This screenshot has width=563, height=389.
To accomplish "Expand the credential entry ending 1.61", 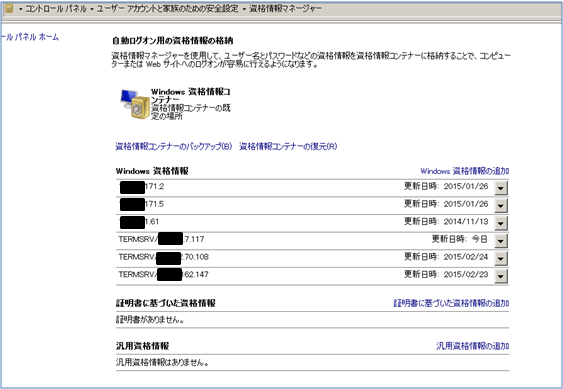I will [501, 223].
